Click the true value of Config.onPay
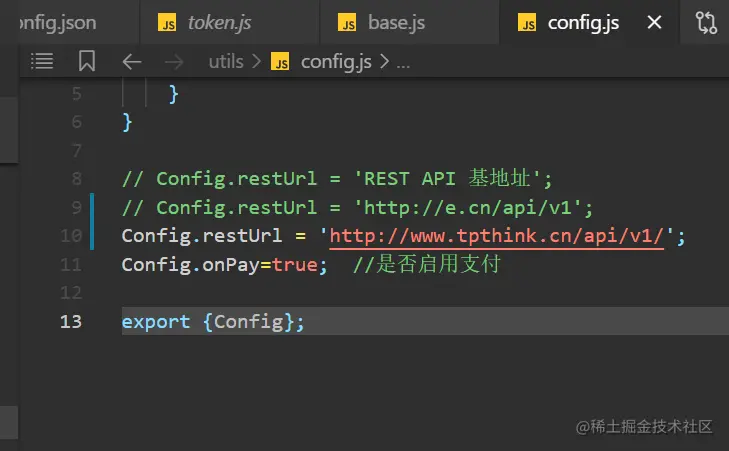 (293, 264)
